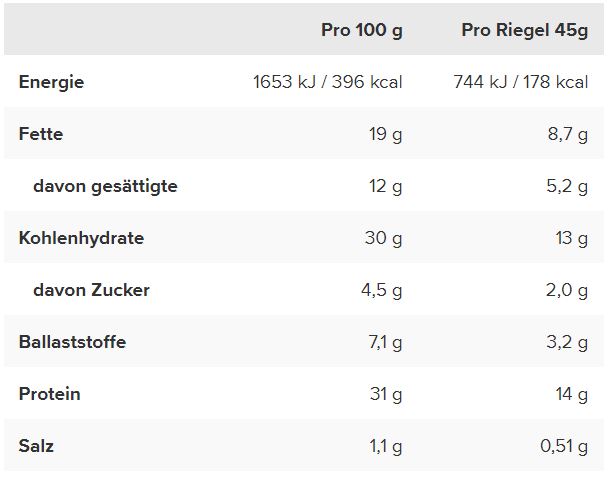
Task: Click the 19 g fat value
Action: [x=385, y=134]
